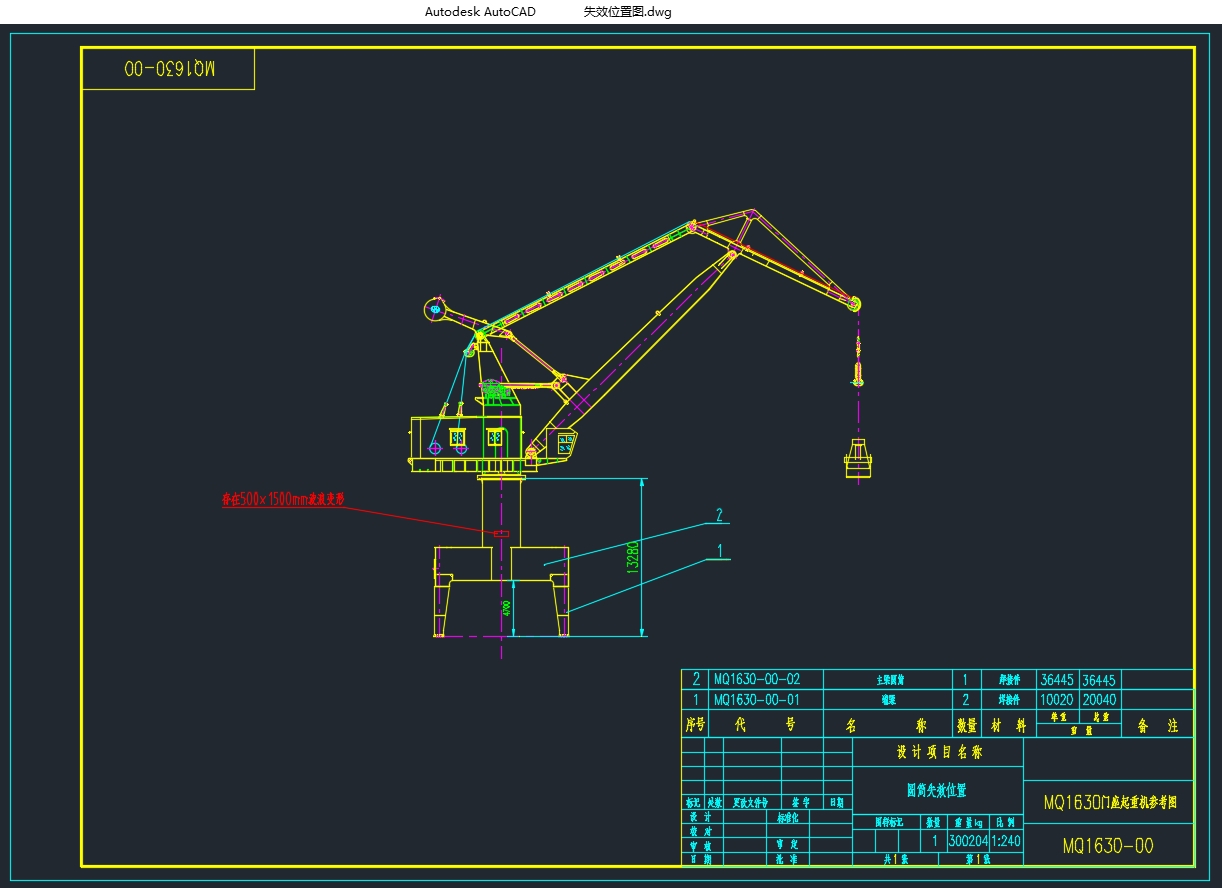
Task: Select the 4700 portal height dimension
Action: click(507, 608)
